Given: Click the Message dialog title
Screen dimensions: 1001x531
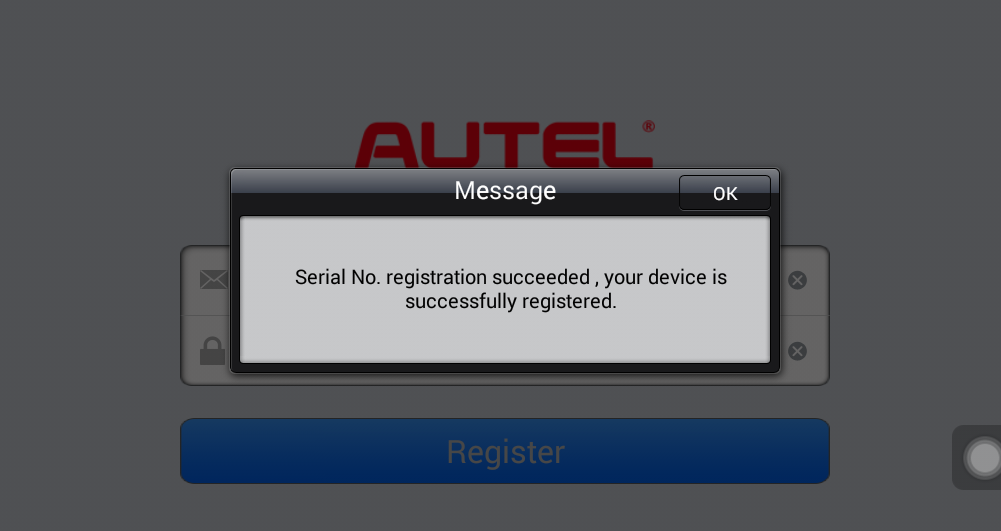Looking at the screenshot, I should 505,191.
